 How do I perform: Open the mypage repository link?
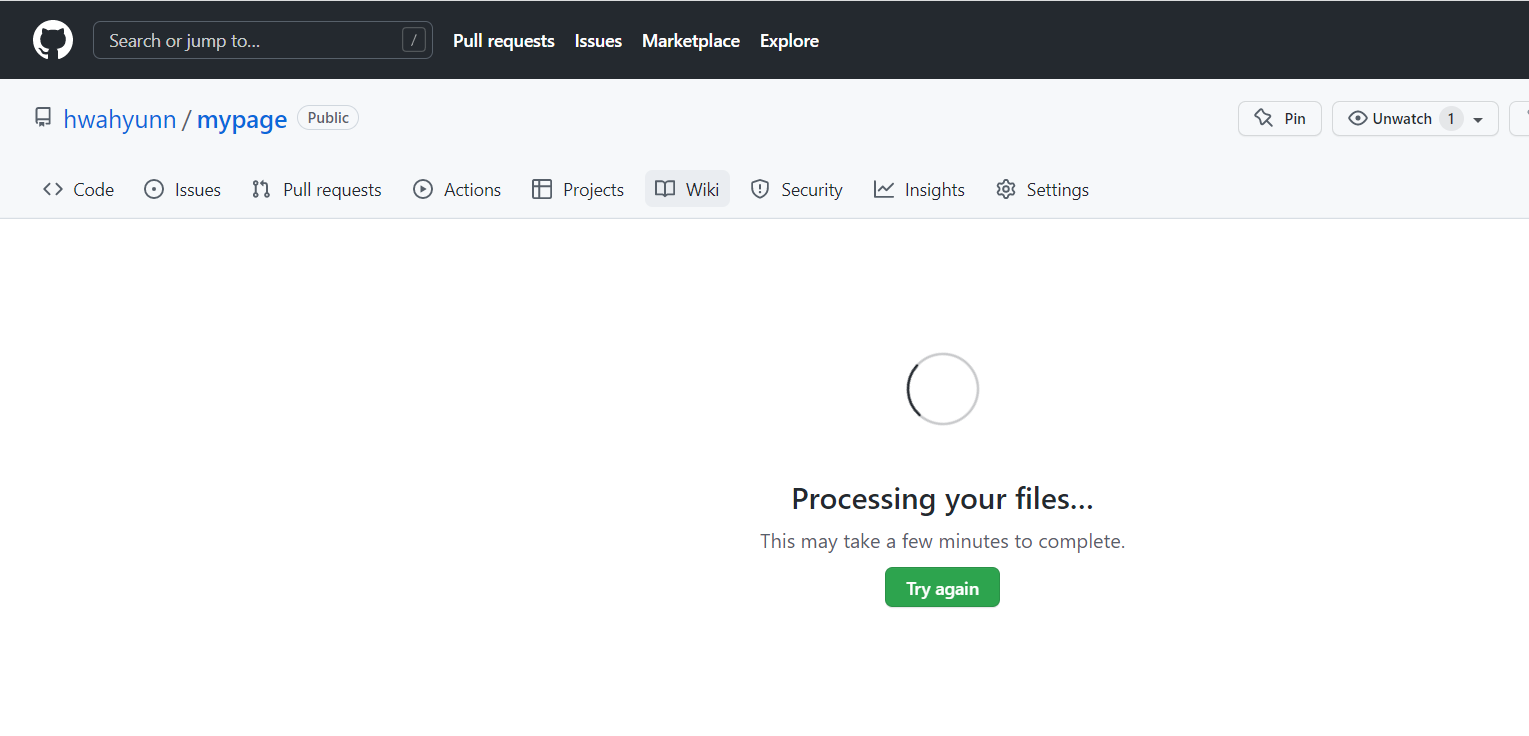tap(242, 120)
